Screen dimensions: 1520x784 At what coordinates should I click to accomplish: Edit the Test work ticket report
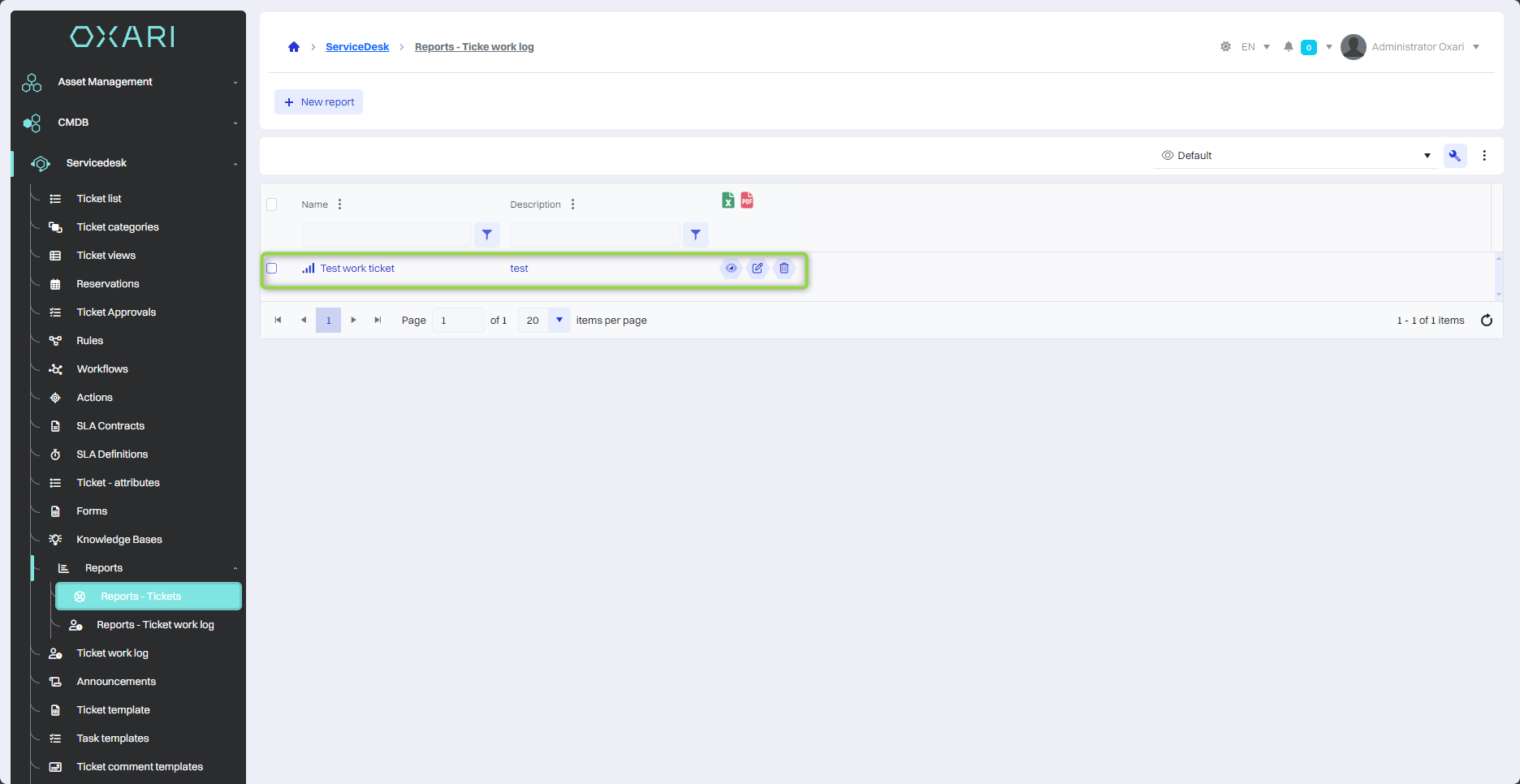point(758,269)
